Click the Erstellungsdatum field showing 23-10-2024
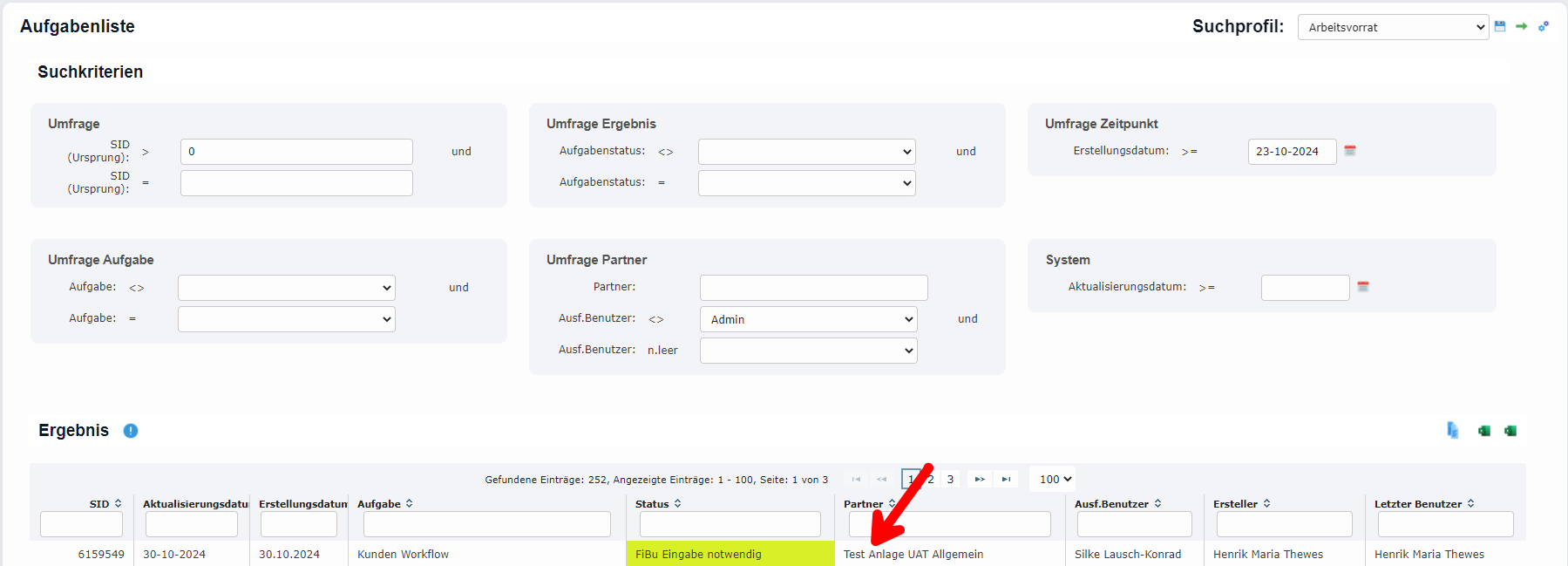The width and height of the screenshot is (1568, 566). click(1292, 152)
